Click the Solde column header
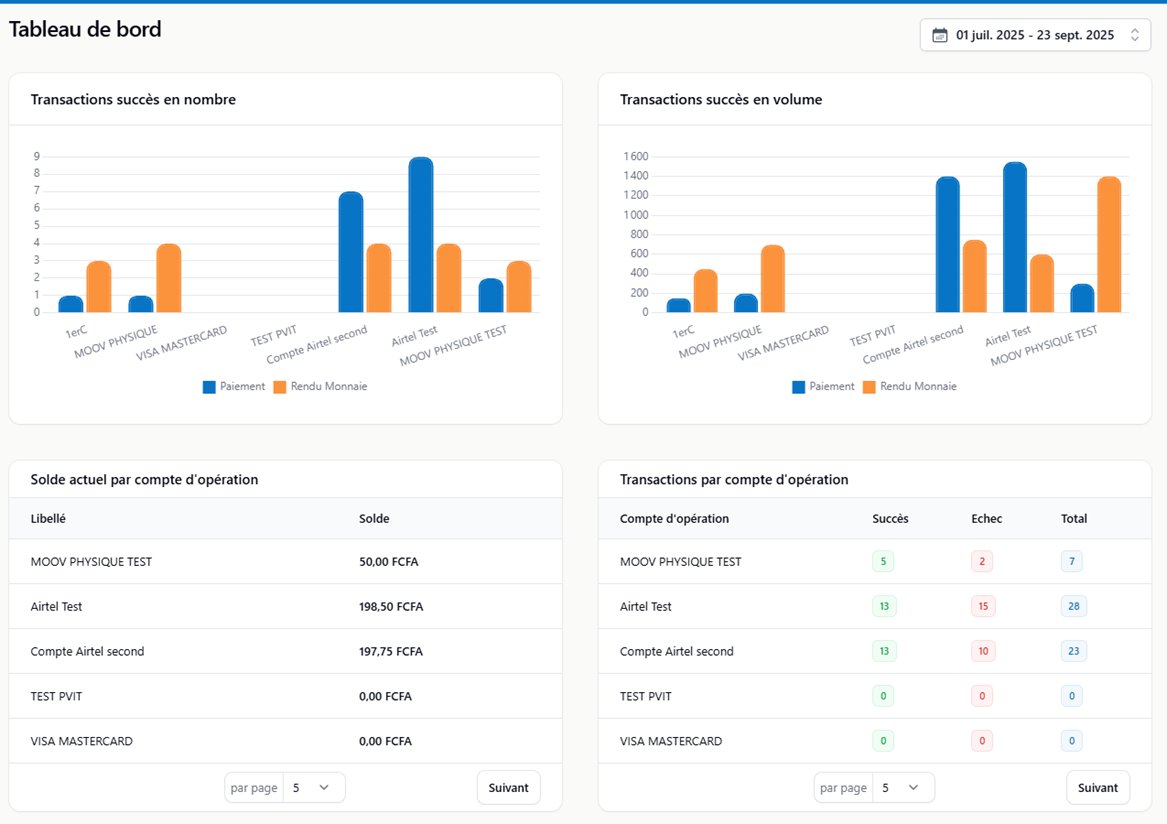This screenshot has height=824, width=1167. click(374, 518)
